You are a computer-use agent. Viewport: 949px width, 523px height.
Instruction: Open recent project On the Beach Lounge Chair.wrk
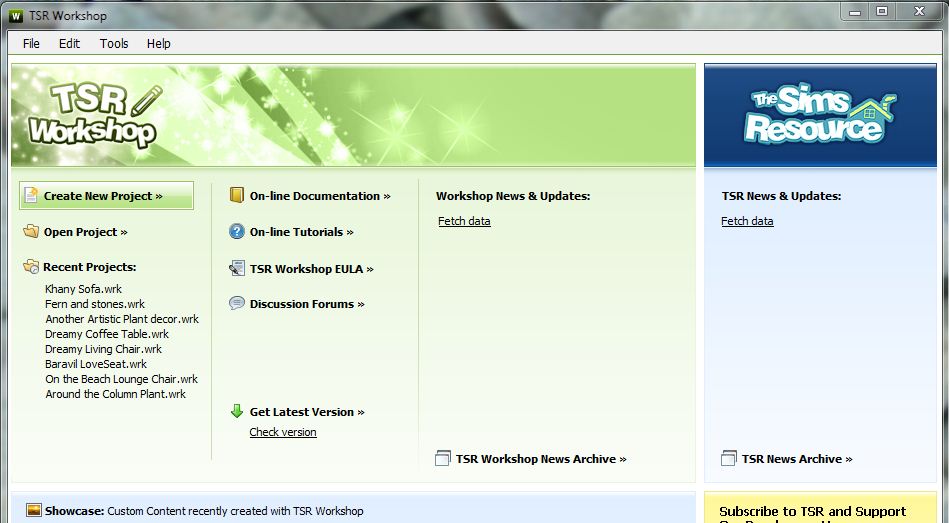click(x=122, y=379)
